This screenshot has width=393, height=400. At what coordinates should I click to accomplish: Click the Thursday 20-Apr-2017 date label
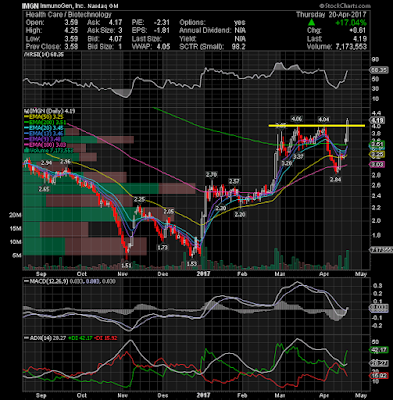point(331,15)
